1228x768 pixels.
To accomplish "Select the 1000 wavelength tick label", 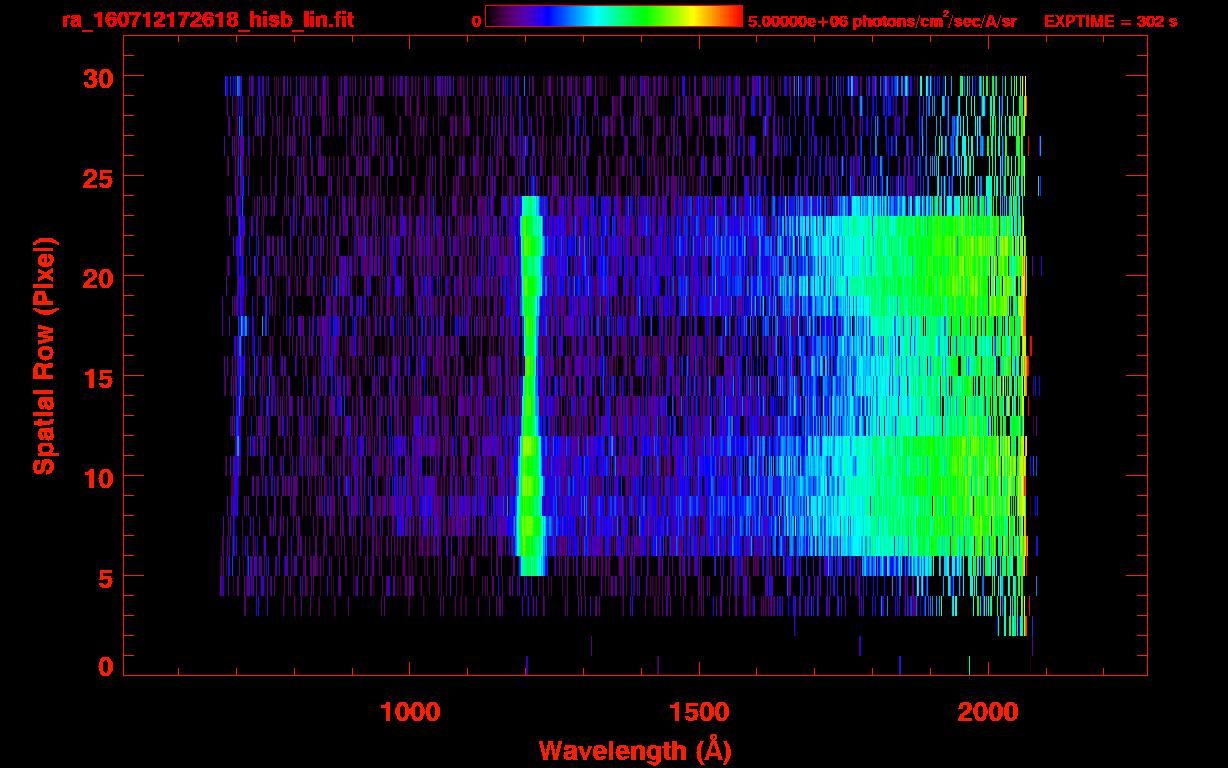I will tap(410, 711).
